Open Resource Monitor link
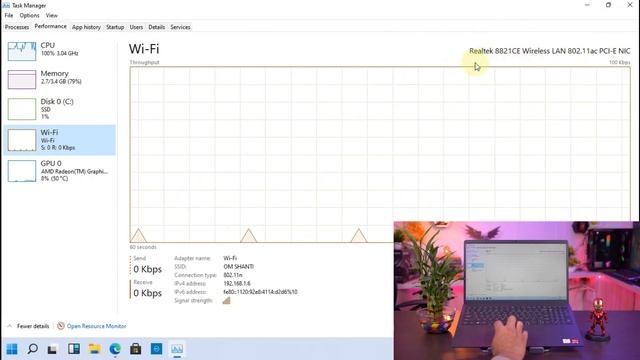The height and width of the screenshot is (360, 640). tap(96, 326)
